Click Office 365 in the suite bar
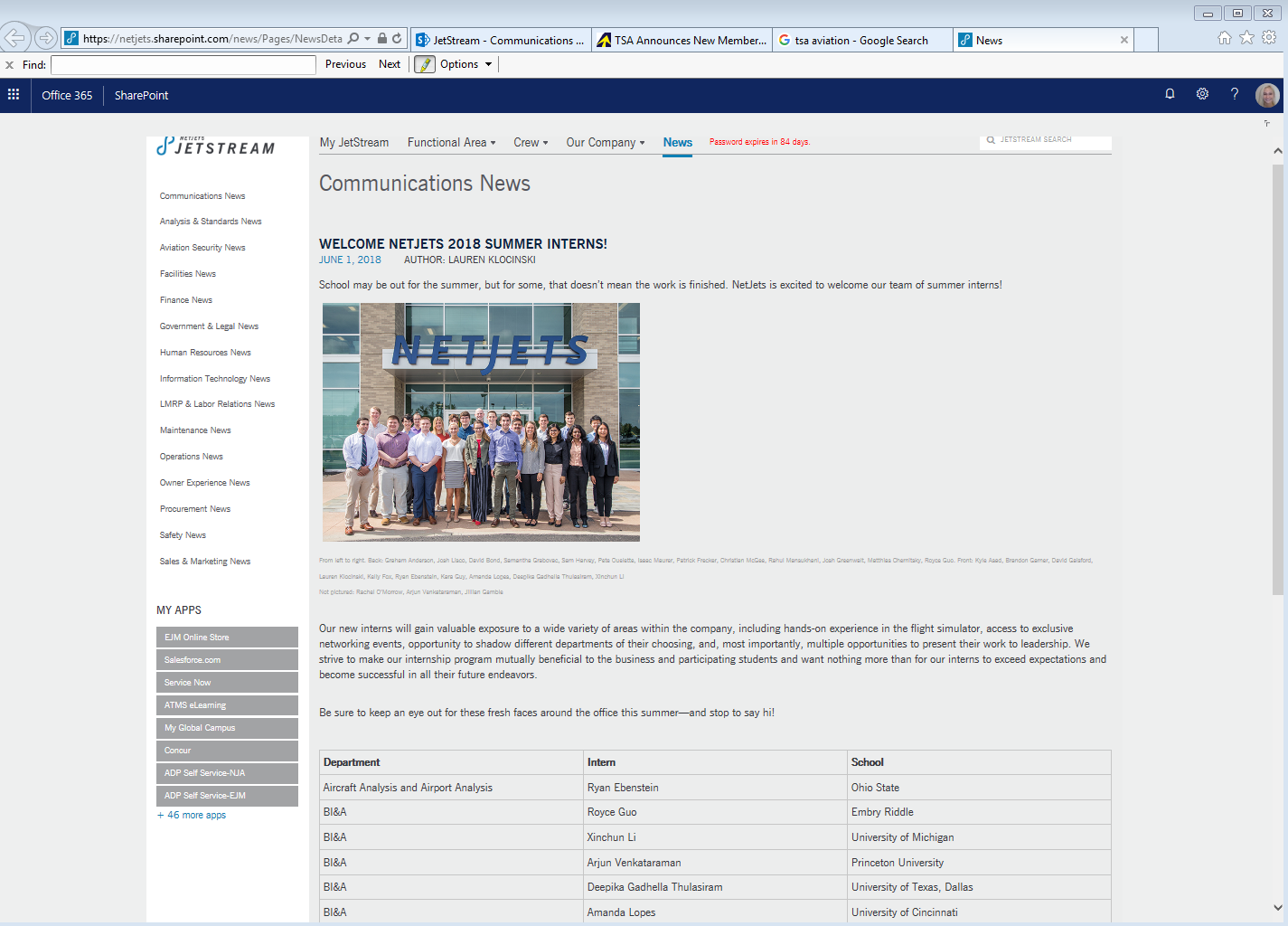Image resolution: width=1288 pixels, height=926 pixels. 67,95
